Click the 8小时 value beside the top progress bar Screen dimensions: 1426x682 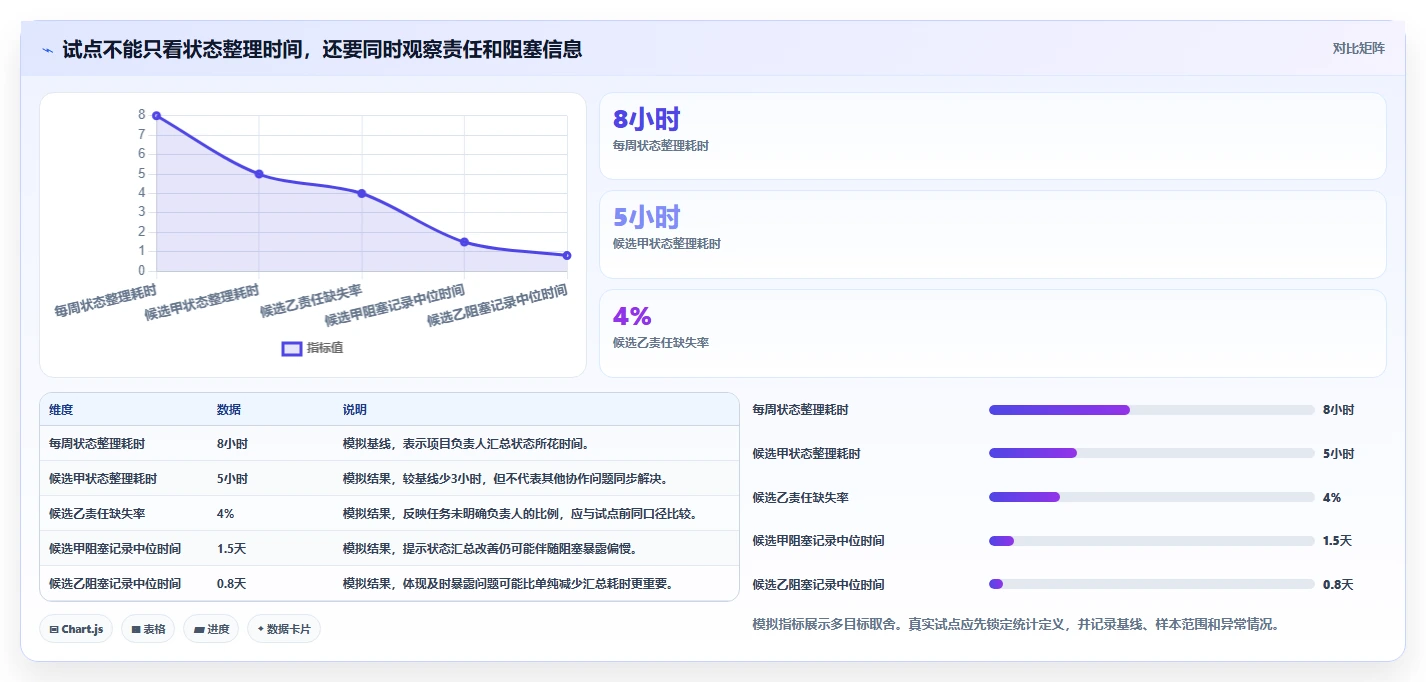[x=1338, y=410]
